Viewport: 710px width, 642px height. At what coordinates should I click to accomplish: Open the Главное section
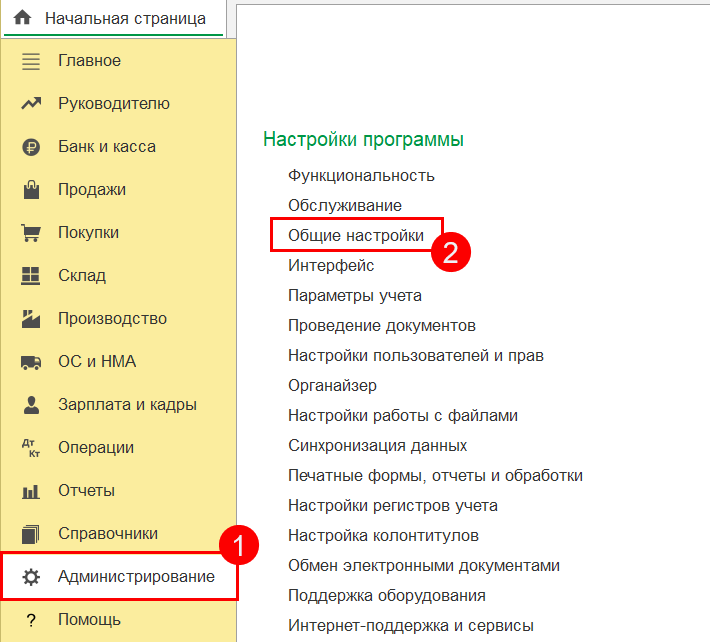click(89, 61)
